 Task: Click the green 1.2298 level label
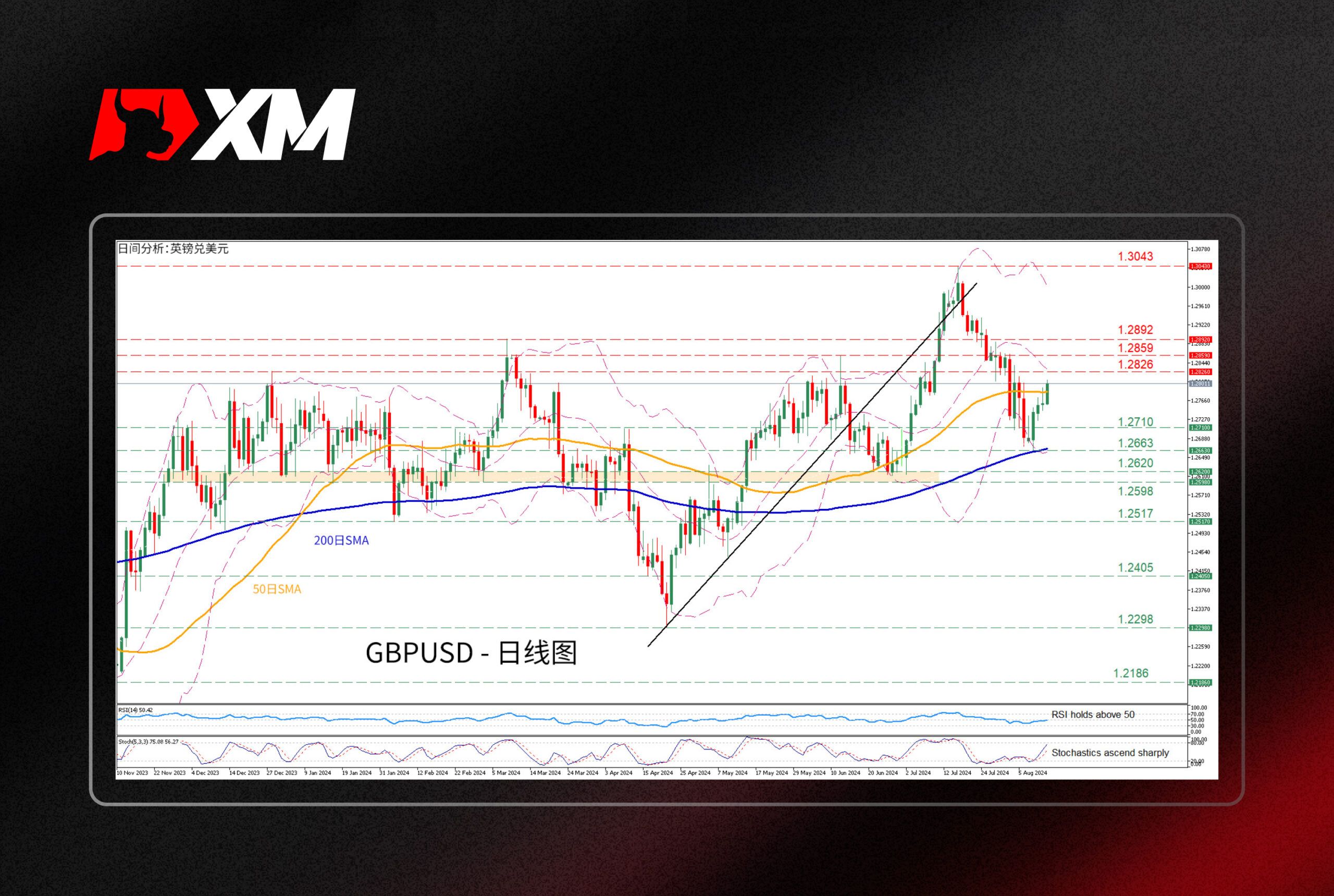1135,619
